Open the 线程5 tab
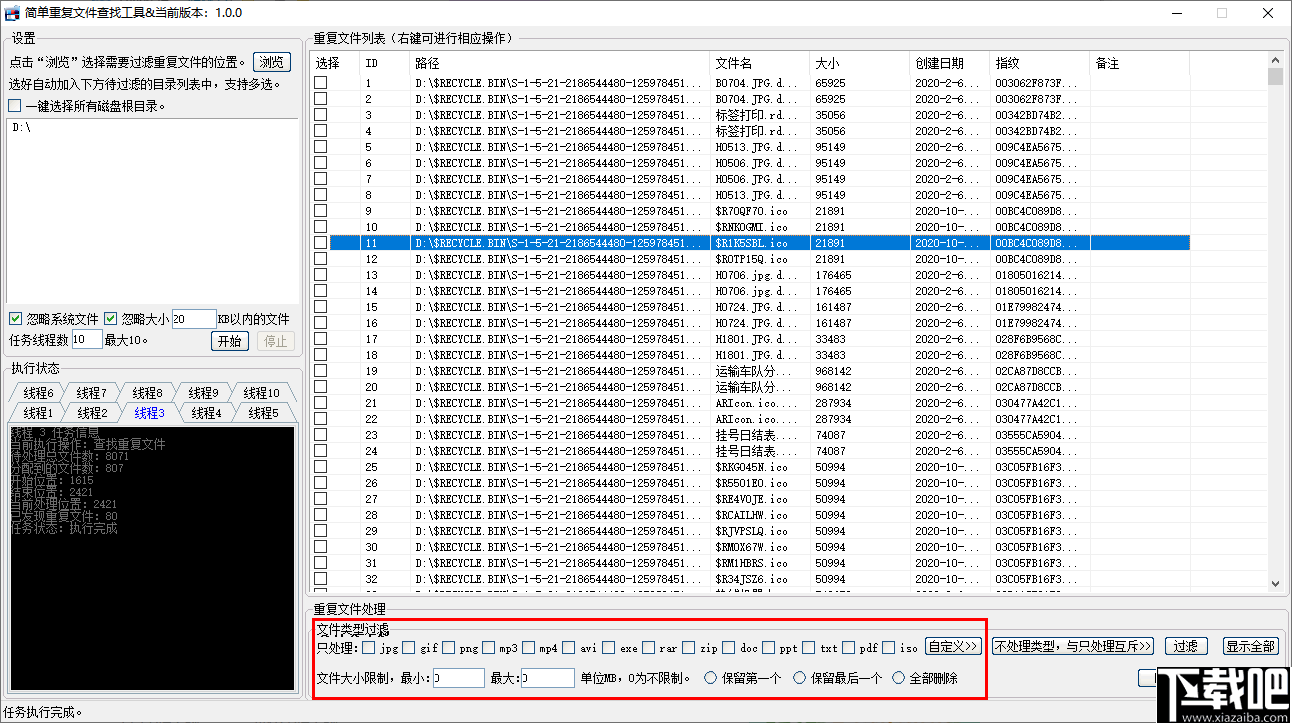1292x723 pixels. coord(262,413)
